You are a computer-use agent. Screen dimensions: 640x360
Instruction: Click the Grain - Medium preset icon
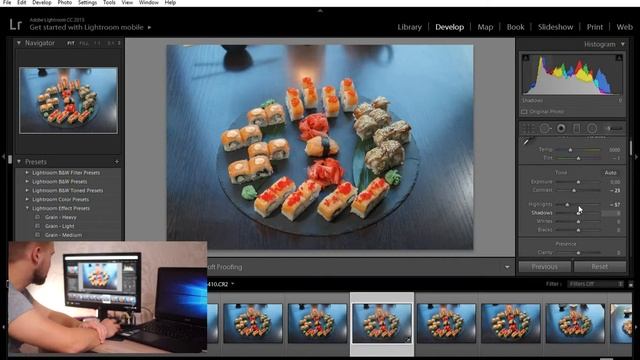[x=38, y=235]
